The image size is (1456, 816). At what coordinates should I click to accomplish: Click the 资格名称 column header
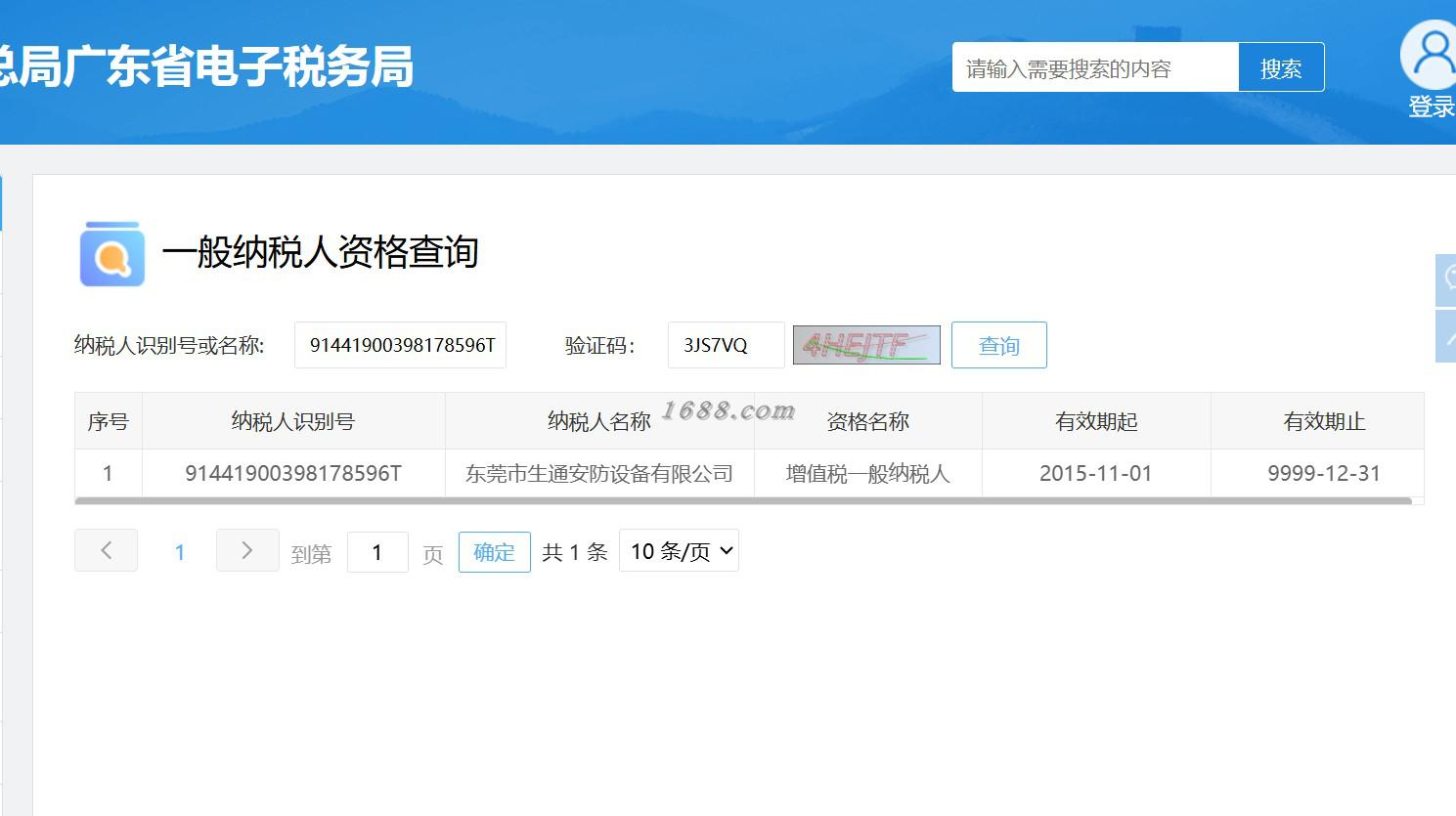pos(868,421)
